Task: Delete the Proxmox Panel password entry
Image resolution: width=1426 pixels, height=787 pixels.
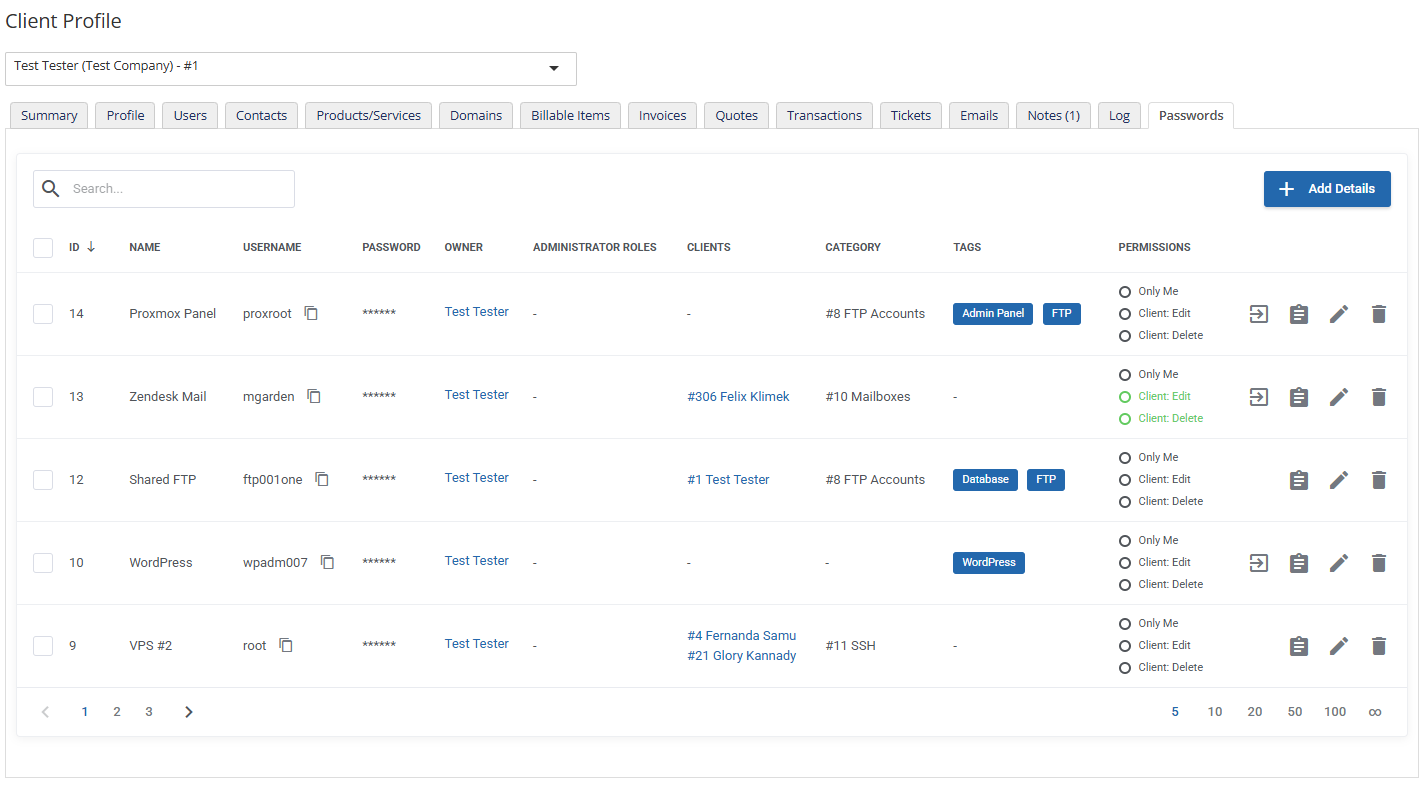Action: (1379, 314)
